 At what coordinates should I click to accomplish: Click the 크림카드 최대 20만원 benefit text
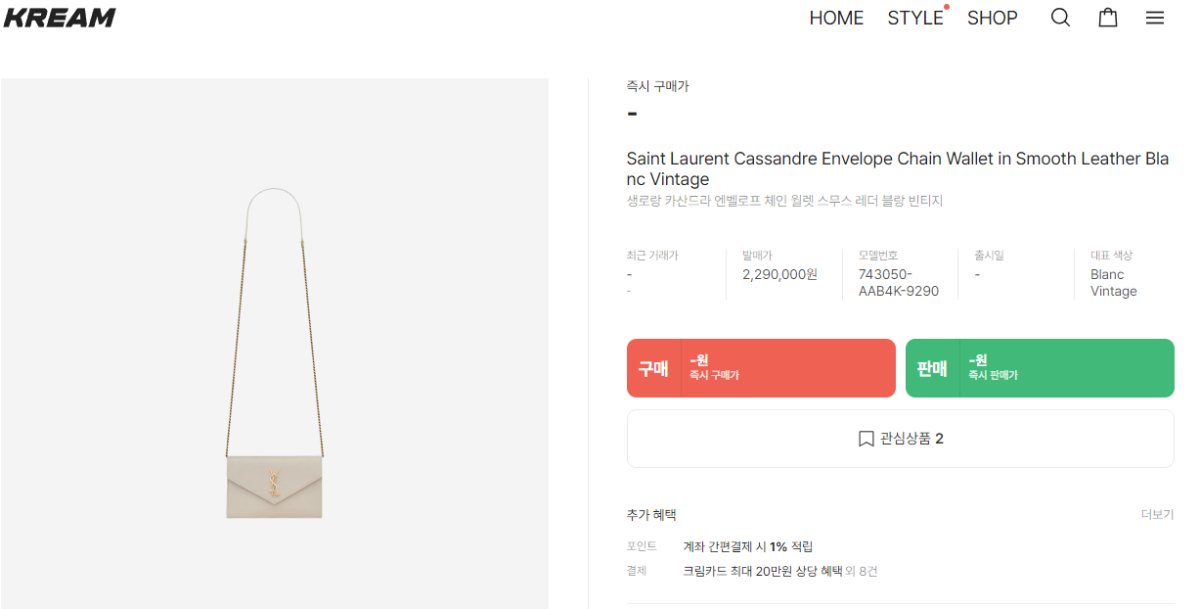(761, 572)
